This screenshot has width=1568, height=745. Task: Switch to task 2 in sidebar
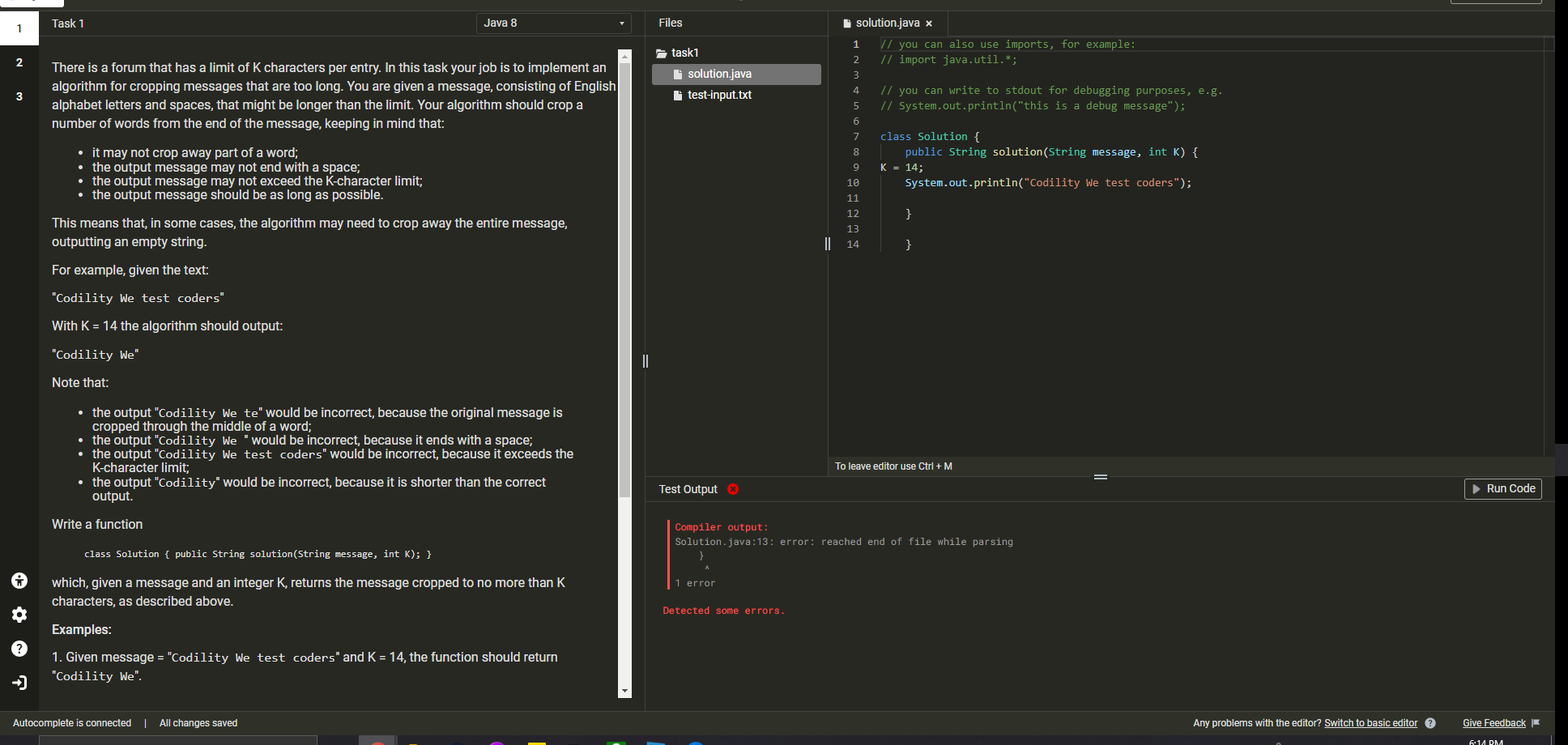point(19,62)
